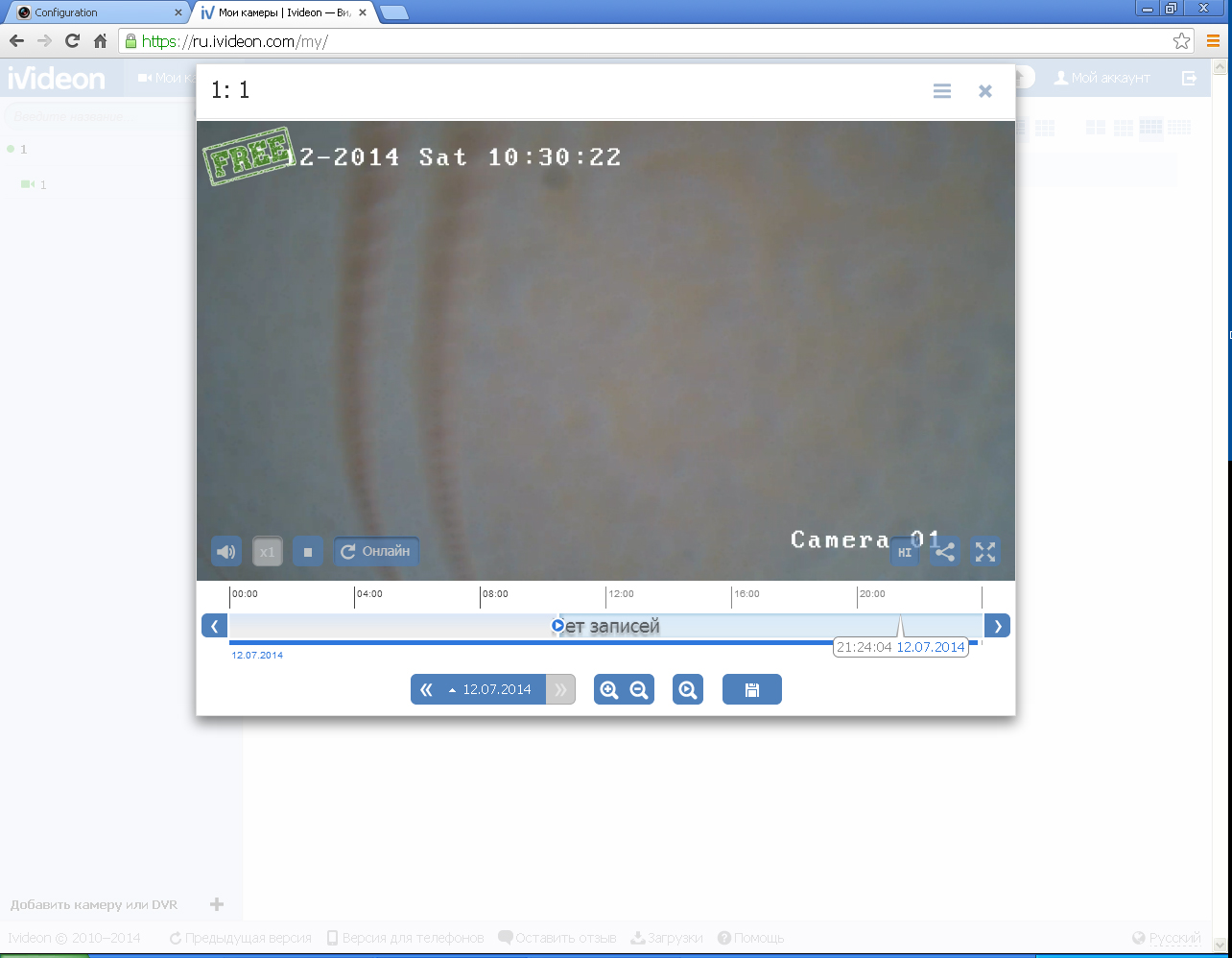Image resolution: width=1232 pixels, height=958 pixels.
Task: Export video with the save disk icon
Action: click(x=752, y=689)
